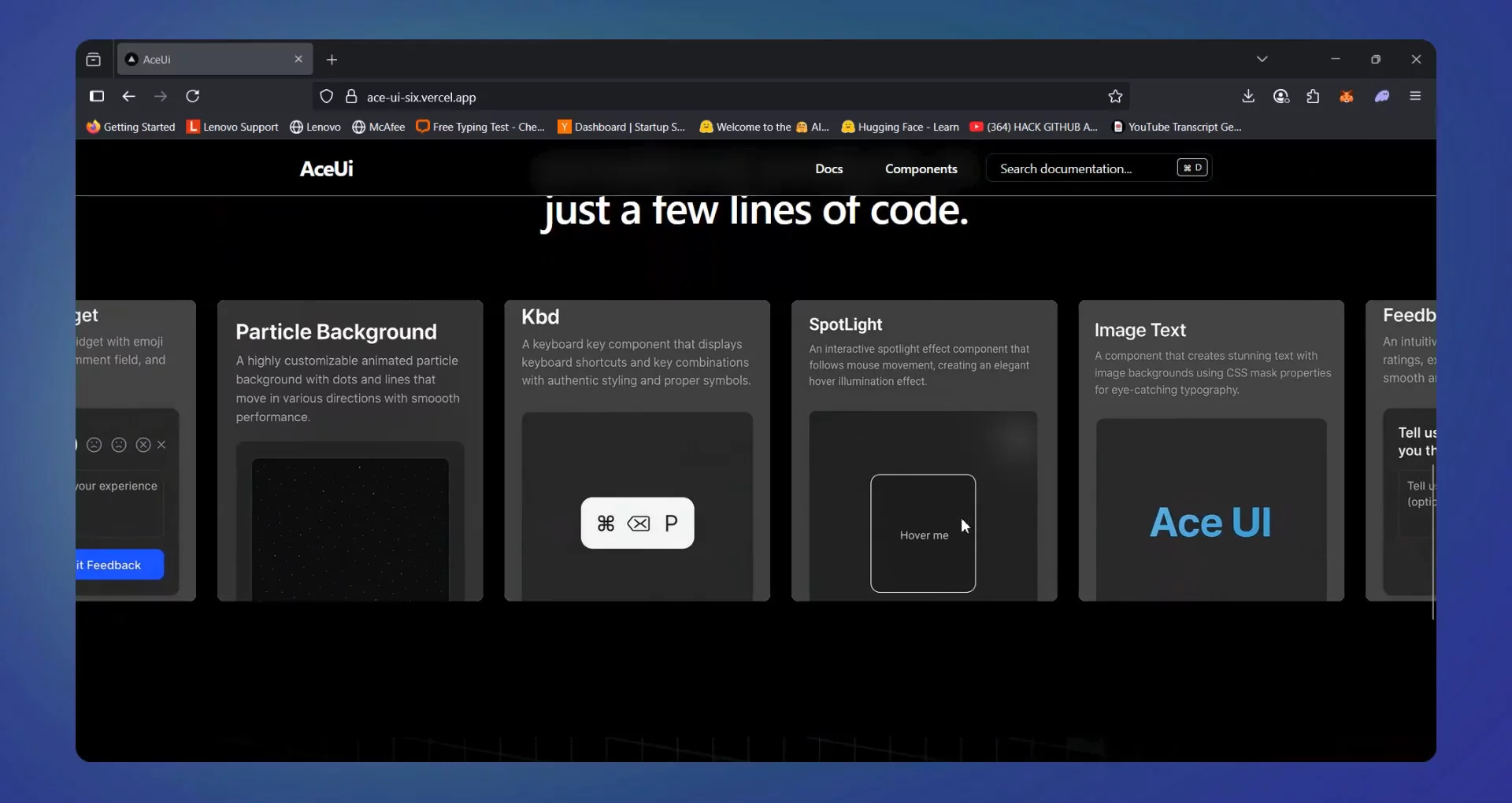Open the recent tabs view icon

point(94,60)
